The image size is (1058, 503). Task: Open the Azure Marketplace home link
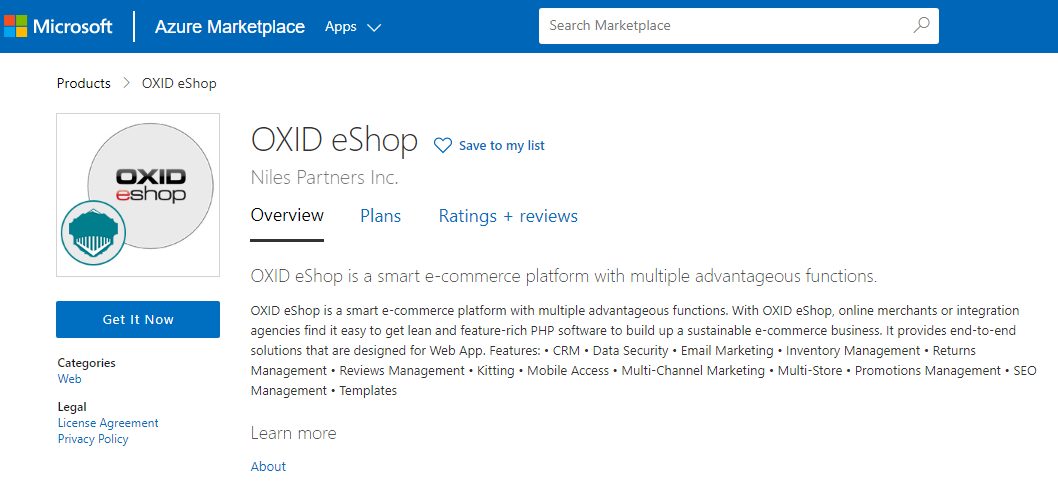point(229,27)
